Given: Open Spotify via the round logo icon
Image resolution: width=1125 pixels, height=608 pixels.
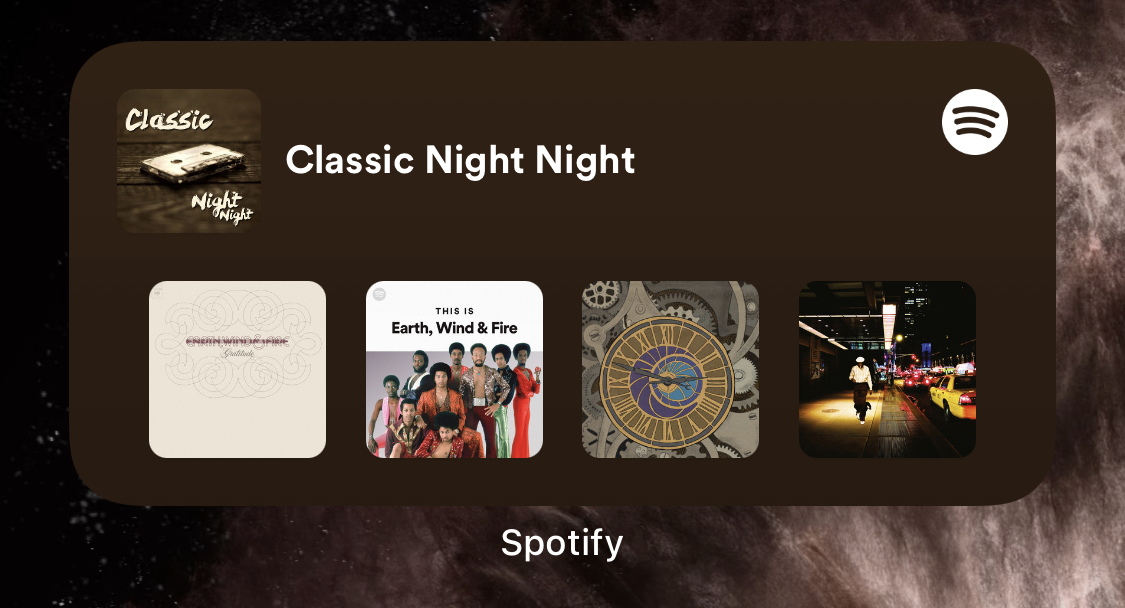Looking at the screenshot, I should tap(974, 122).
